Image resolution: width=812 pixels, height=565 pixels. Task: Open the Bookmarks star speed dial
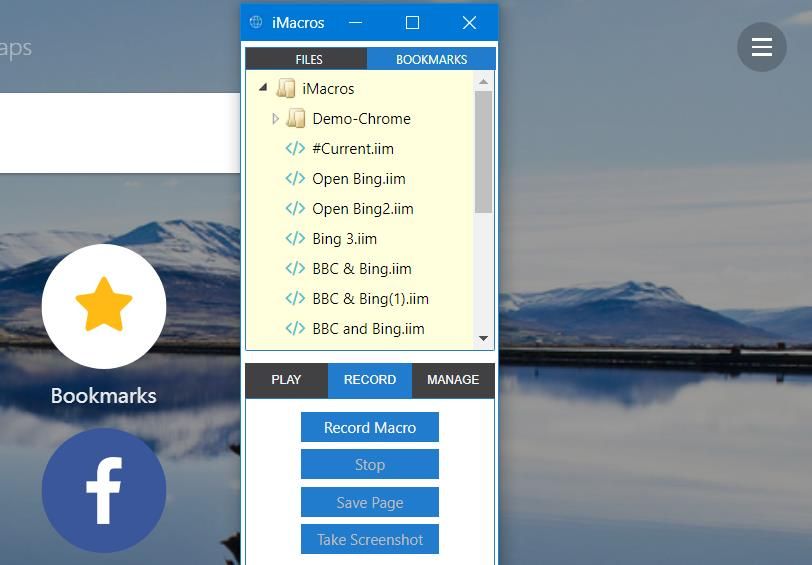(x=104, y=307)
